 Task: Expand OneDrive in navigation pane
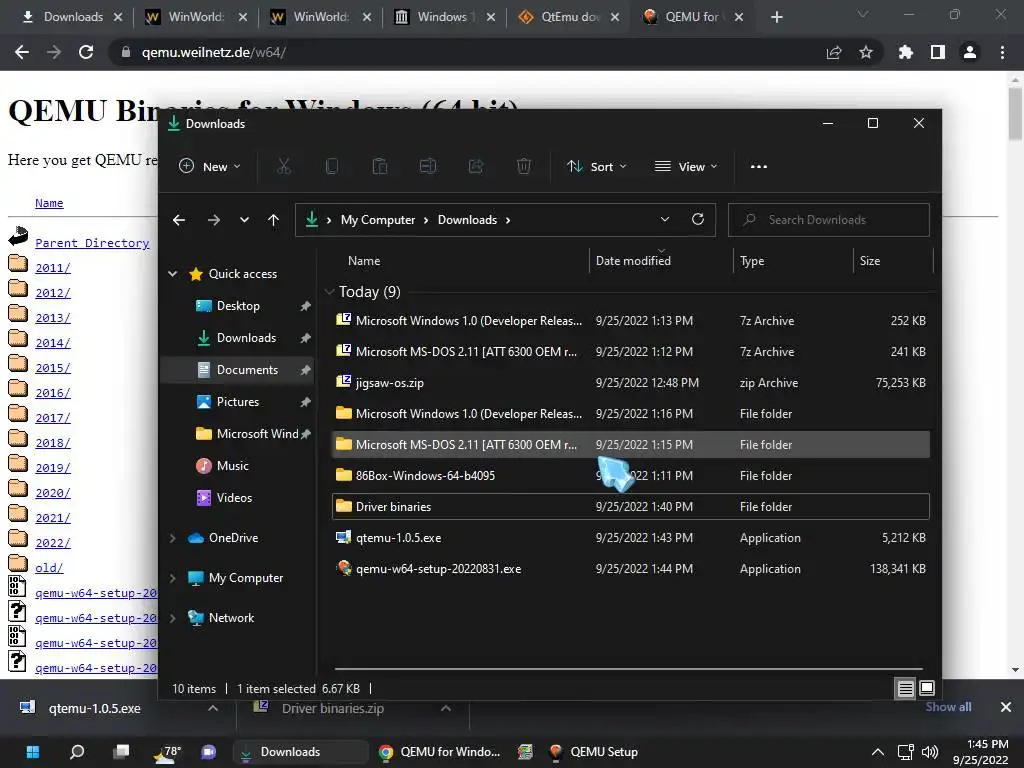tap(172, 538)
